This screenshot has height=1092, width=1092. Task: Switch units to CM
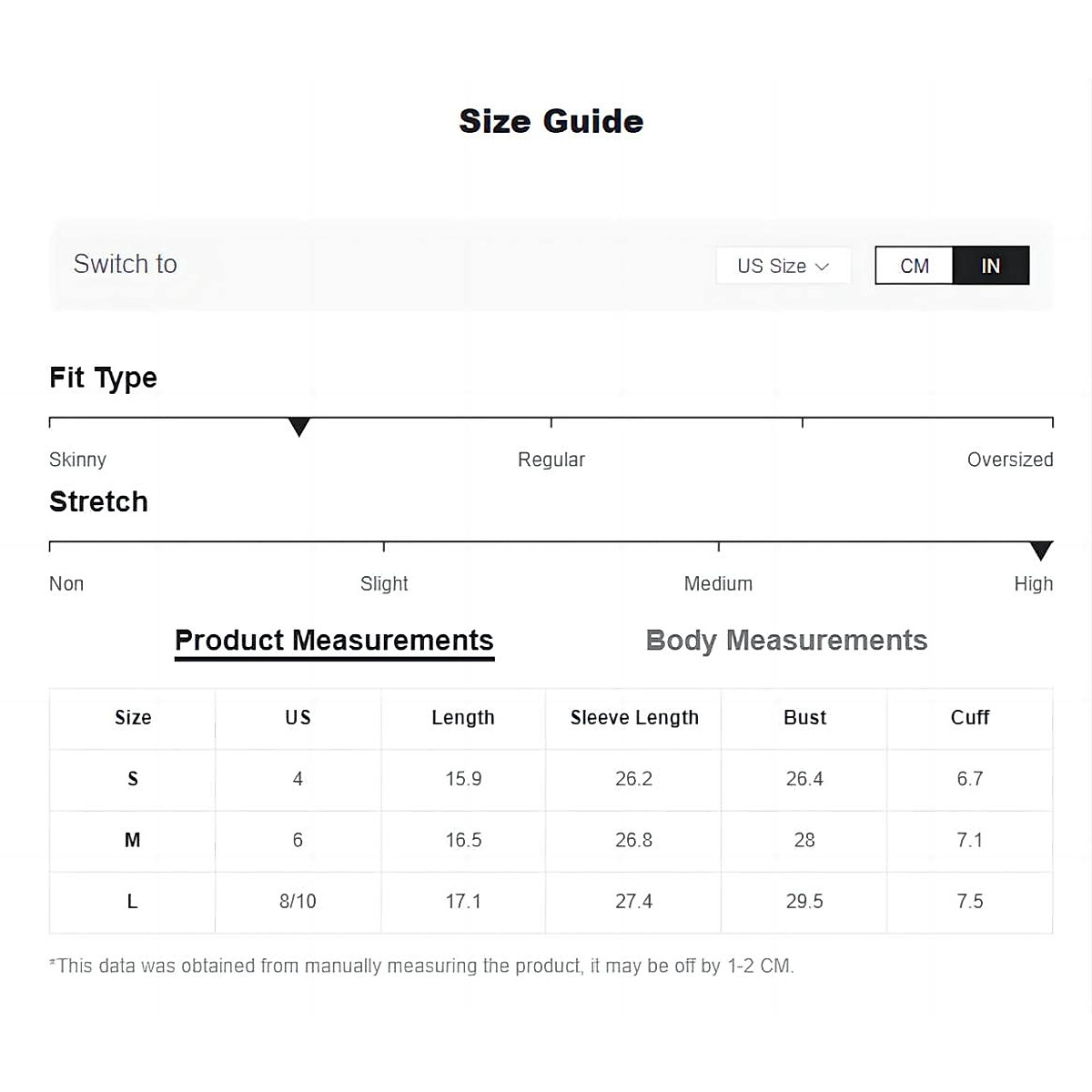coord(914,266)
